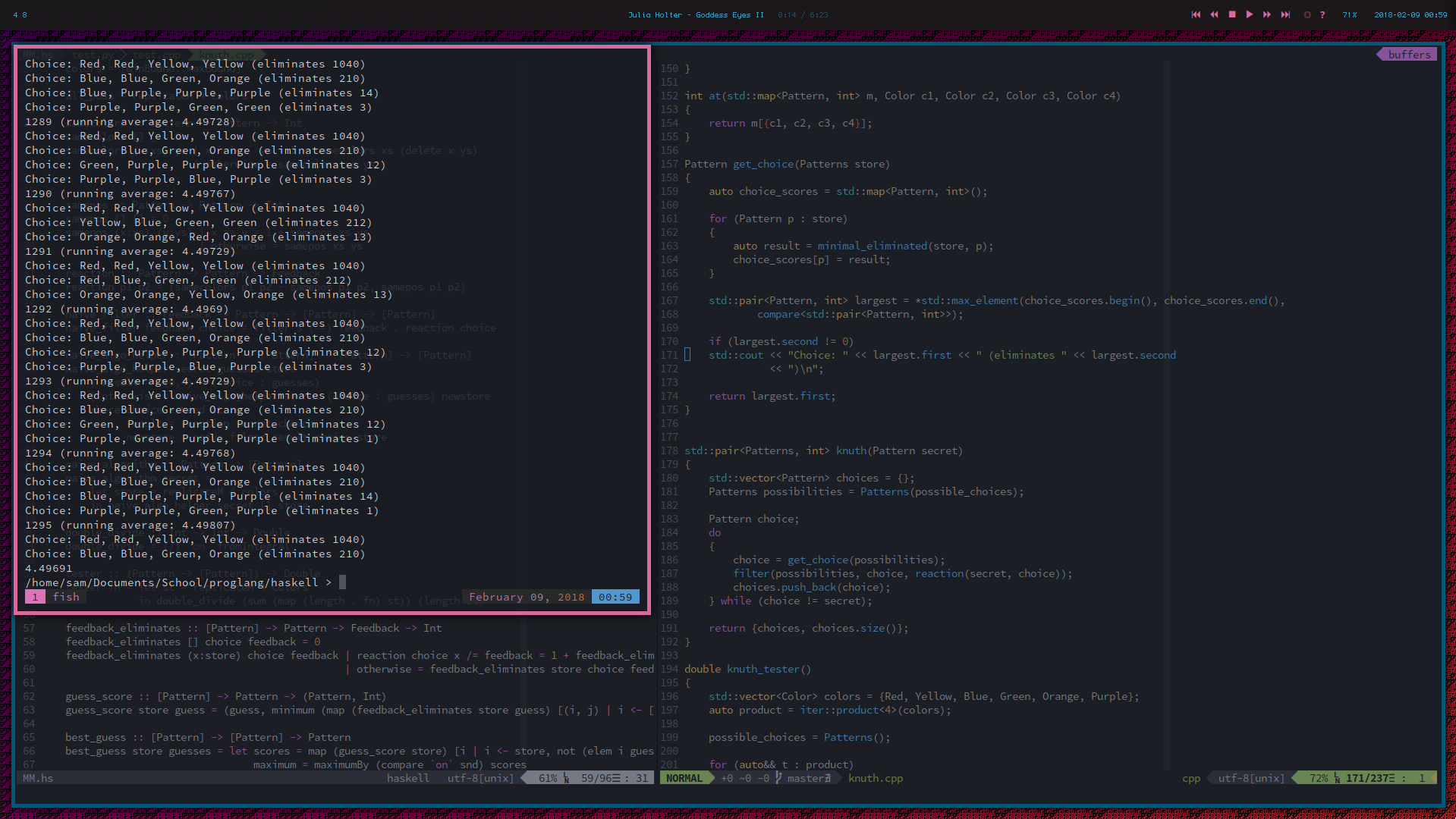Click the haskell filetype in MM.hs status line
The width and height of the screenshot is (1456, 819).
pos(407,778)
